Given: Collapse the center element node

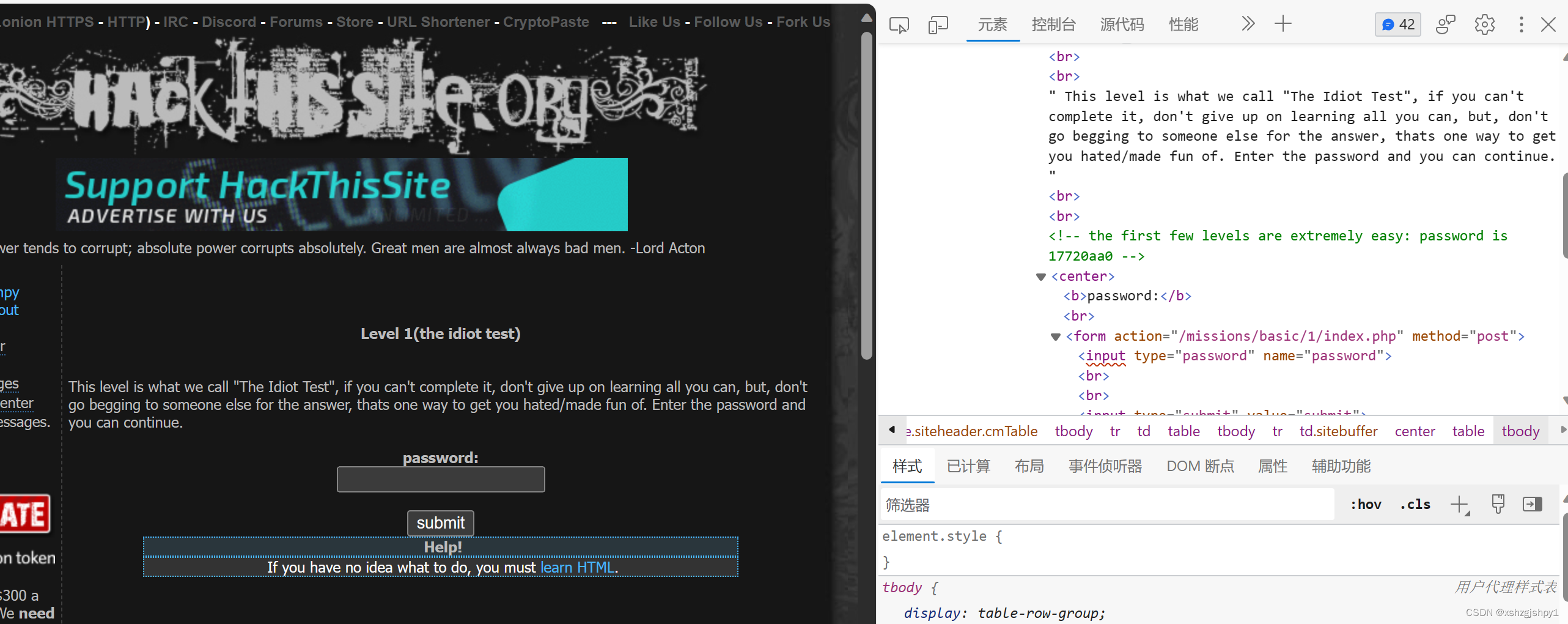Looking at the screenshot, I should [1041, 277].
